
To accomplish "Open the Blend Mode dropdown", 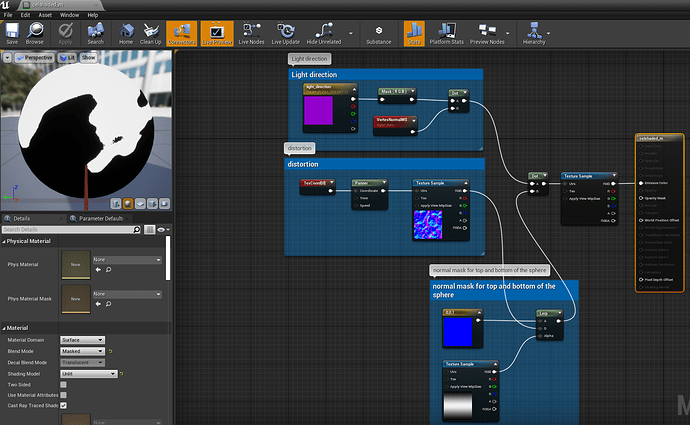I will 82,351.
